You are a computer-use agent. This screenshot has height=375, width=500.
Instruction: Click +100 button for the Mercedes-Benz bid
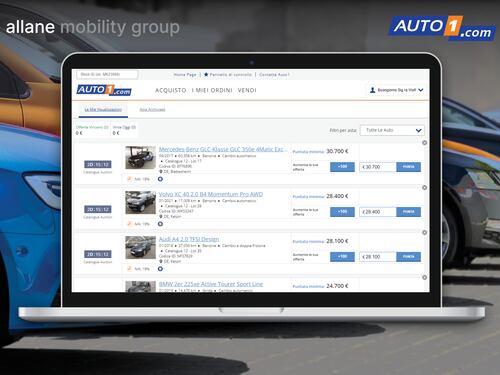[342, 167]
